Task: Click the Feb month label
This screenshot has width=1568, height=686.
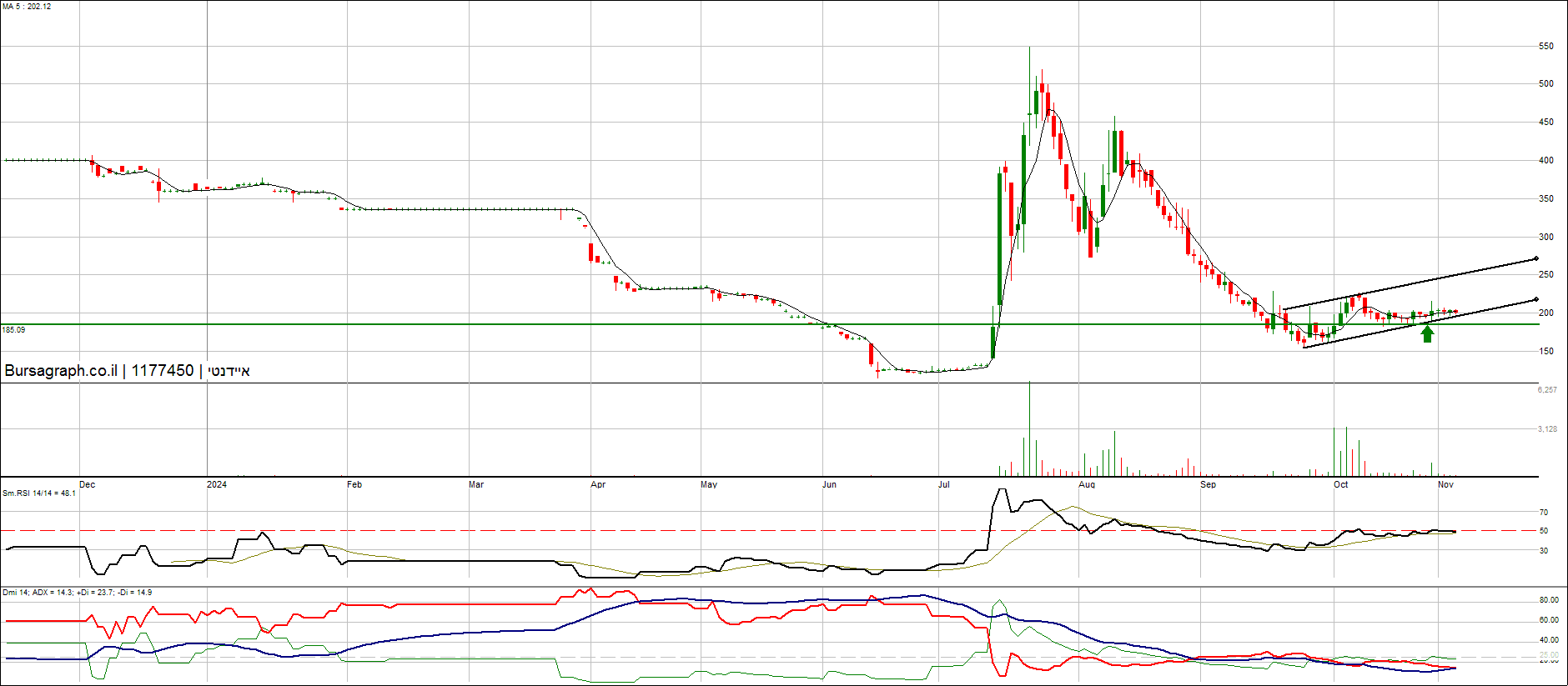Action: coord(354,484)
